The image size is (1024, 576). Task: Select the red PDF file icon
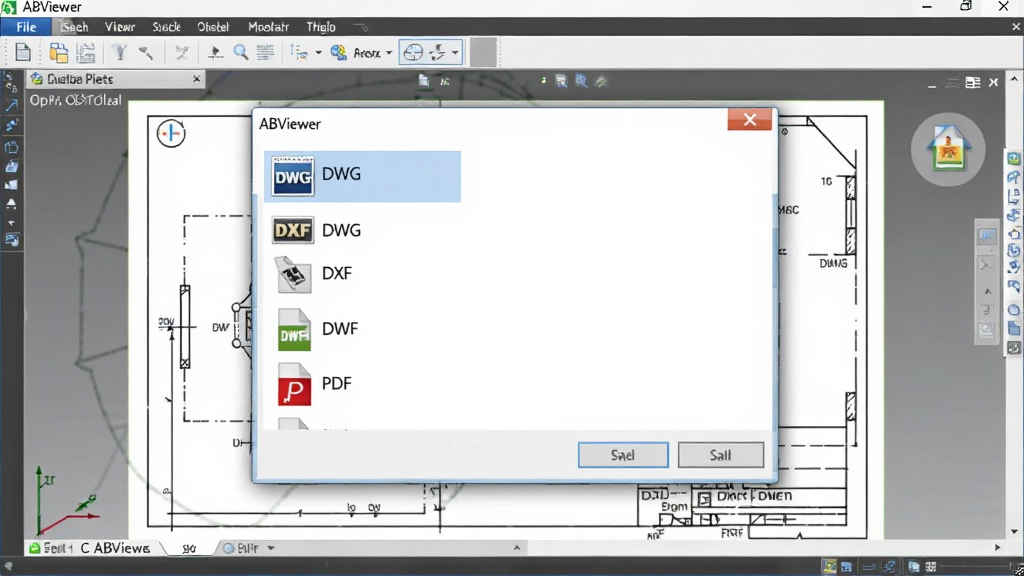click(294, 385)
